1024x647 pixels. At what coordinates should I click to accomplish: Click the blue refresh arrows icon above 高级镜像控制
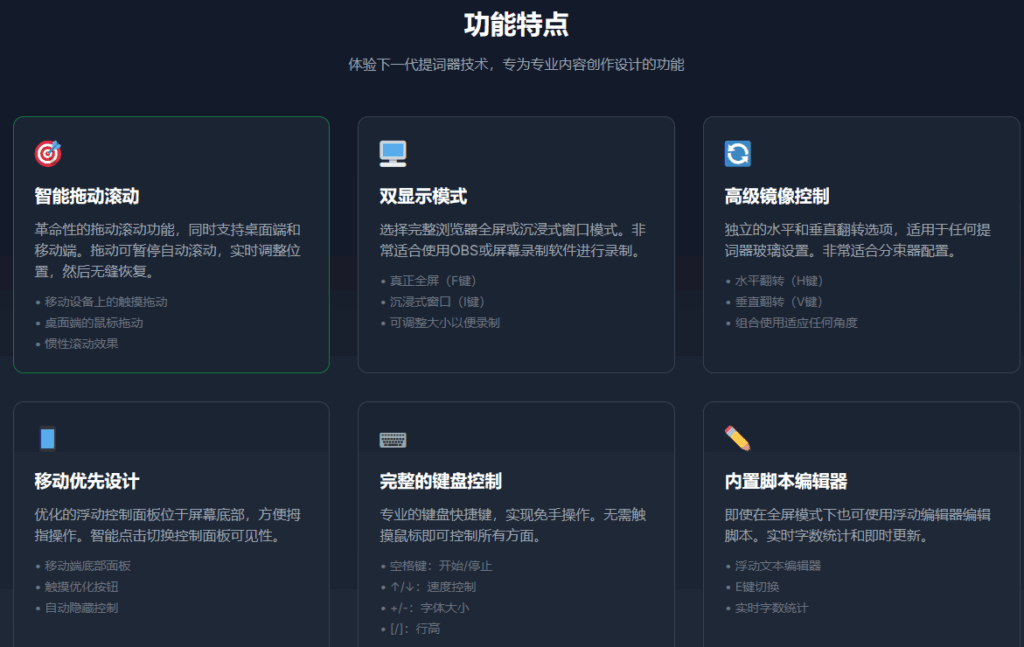pyautogui.click(x=738, y=153)
